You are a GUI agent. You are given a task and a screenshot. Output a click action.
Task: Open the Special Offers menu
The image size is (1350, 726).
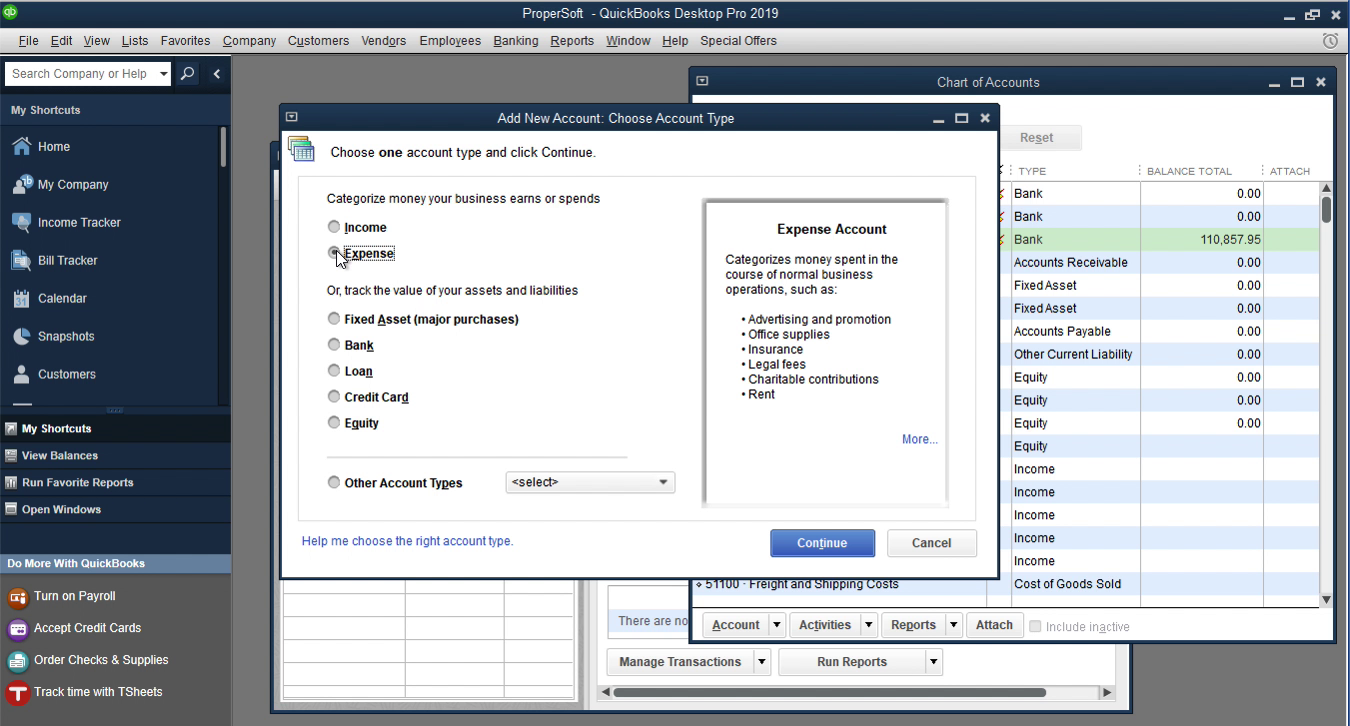[x=738, y=41]
